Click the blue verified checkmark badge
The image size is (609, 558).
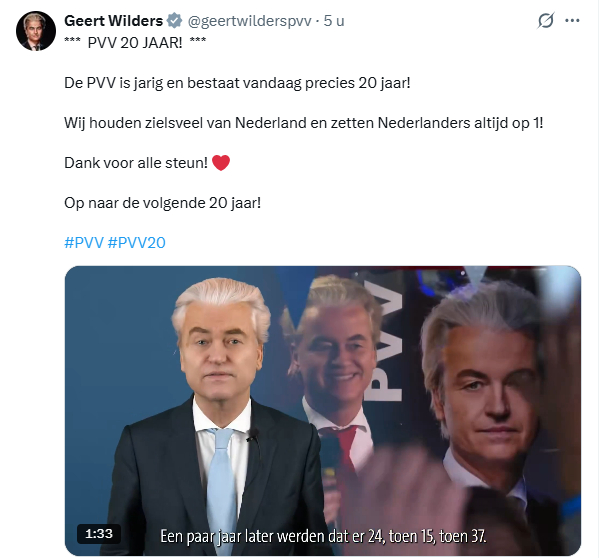[x=174, y=21]
